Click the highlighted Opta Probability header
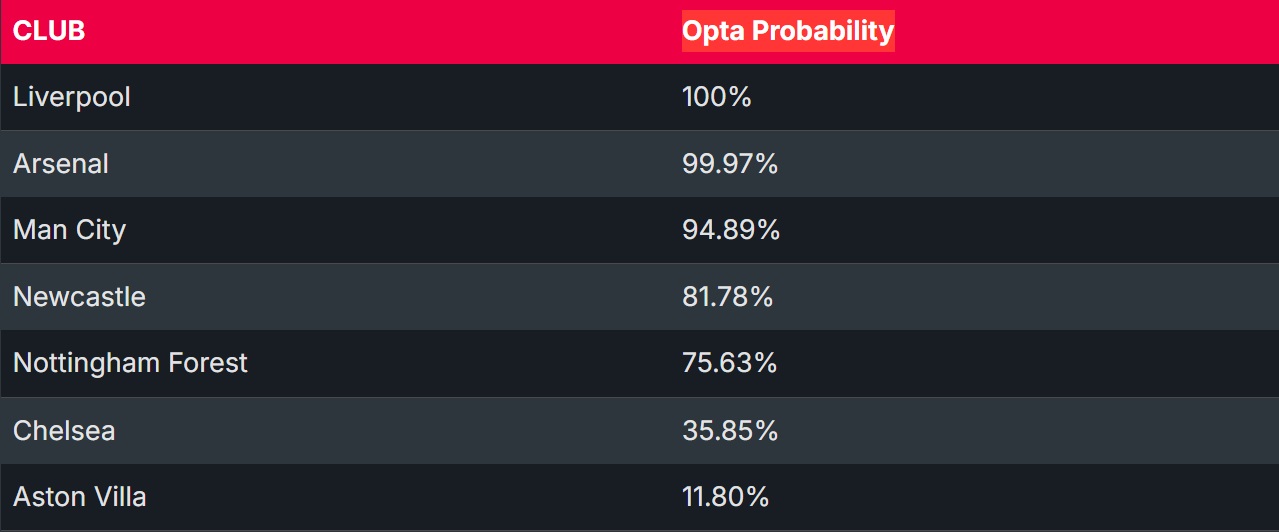Image resolution: width=1279 pixels, height=532 pixels. (x=788, y=31)
